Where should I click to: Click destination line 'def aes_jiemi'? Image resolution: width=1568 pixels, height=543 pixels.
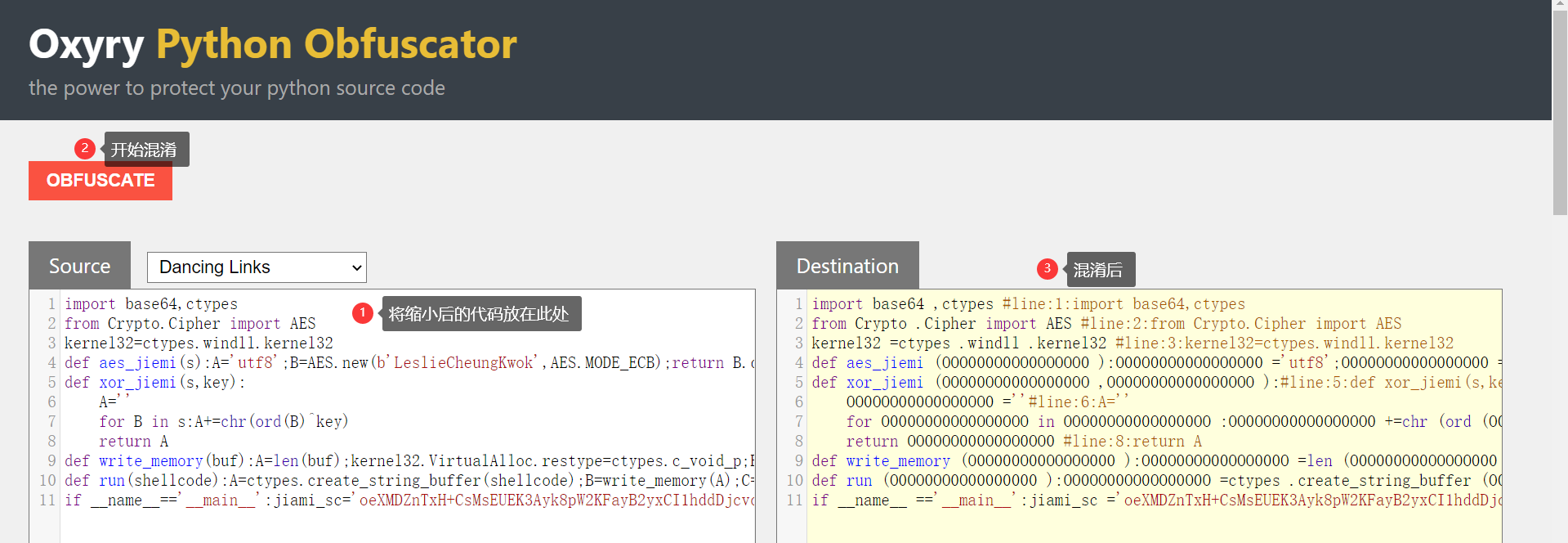pos(1156,363)
